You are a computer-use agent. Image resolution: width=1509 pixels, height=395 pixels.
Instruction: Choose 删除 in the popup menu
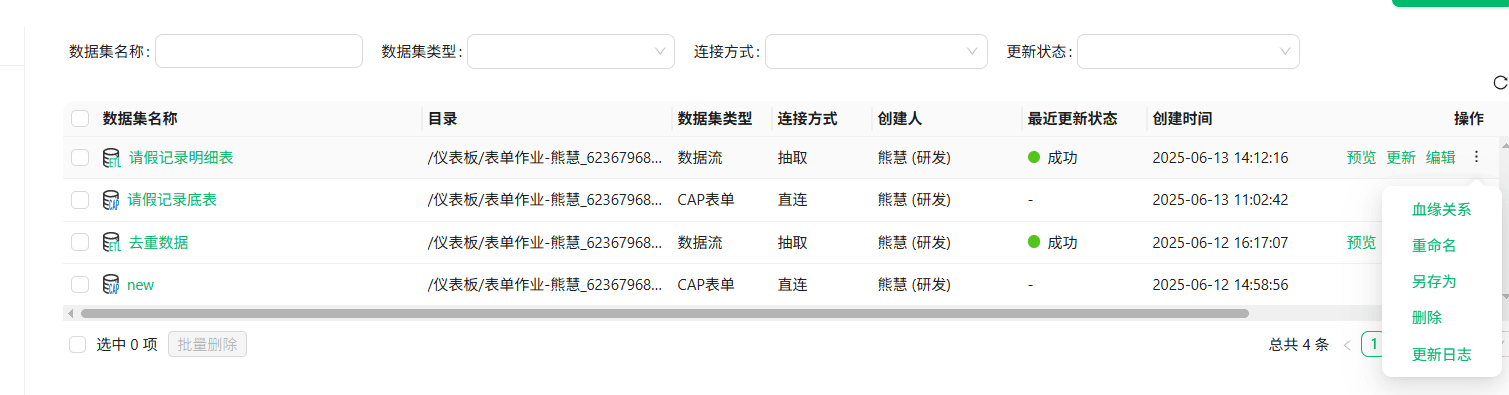[1427, 318]
